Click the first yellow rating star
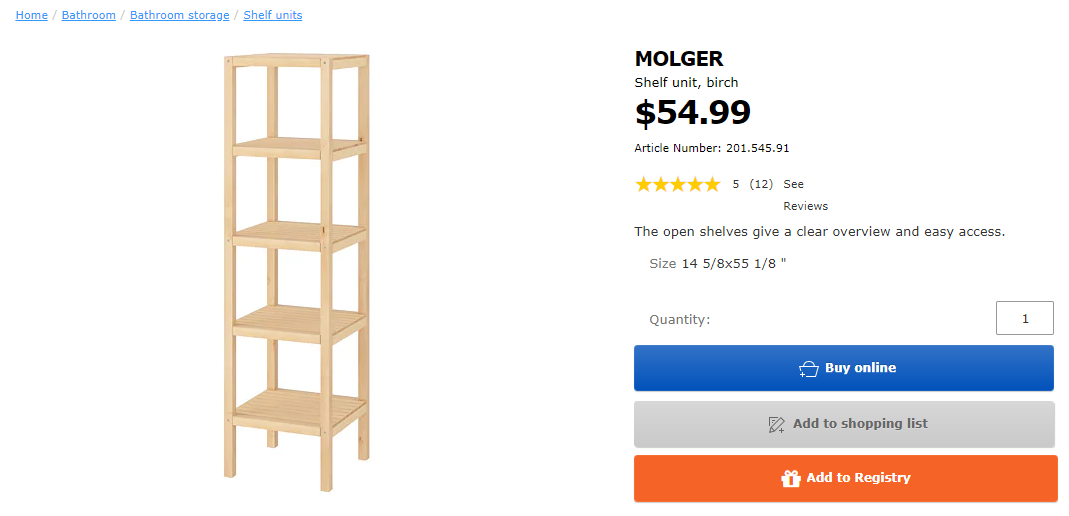 [x=644, y=184]
